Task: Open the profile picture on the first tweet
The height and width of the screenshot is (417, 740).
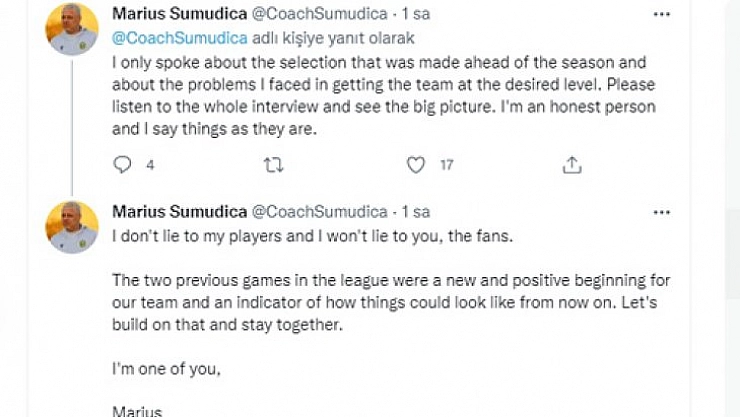Action: 72,29
